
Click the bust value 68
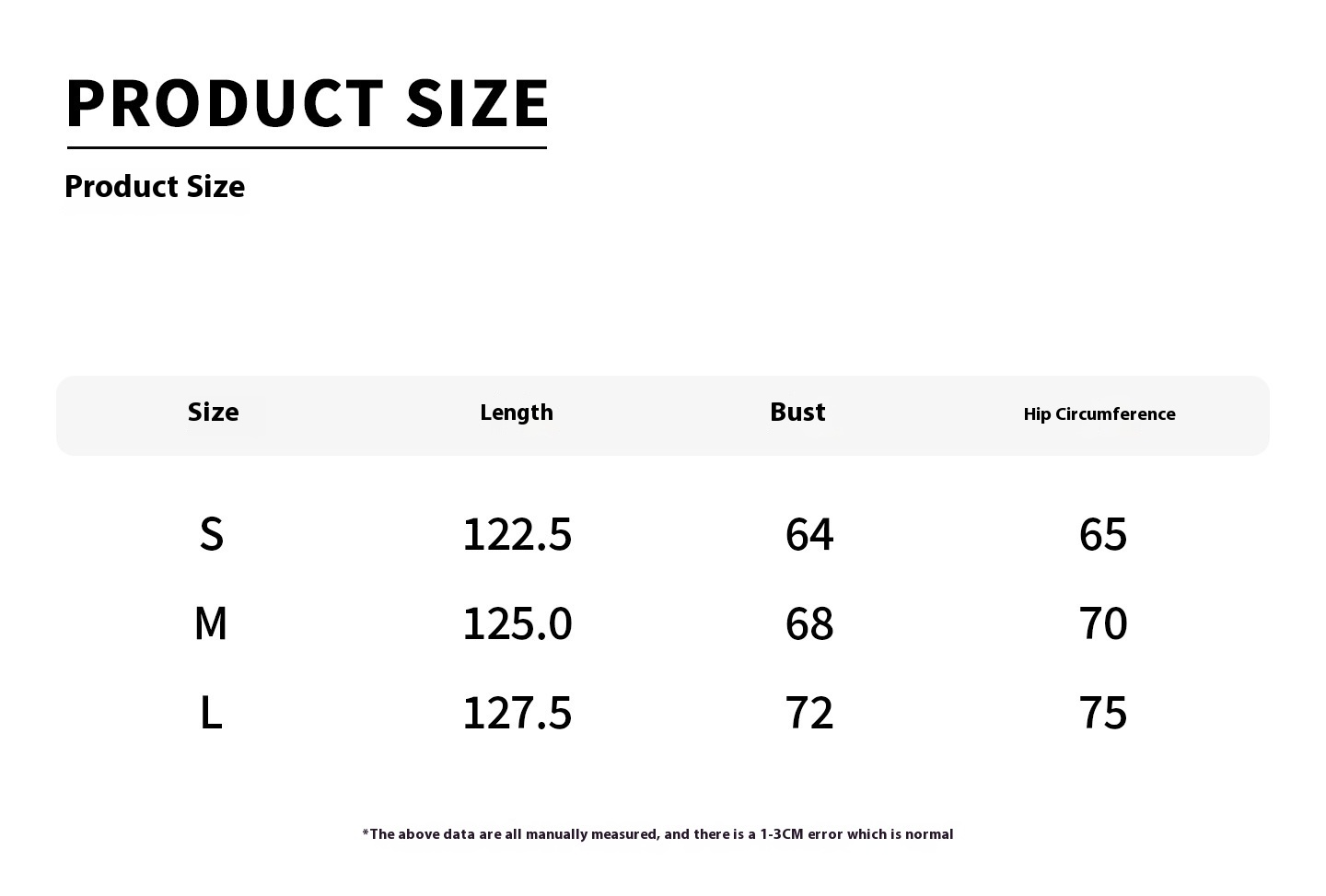[809, 623]
